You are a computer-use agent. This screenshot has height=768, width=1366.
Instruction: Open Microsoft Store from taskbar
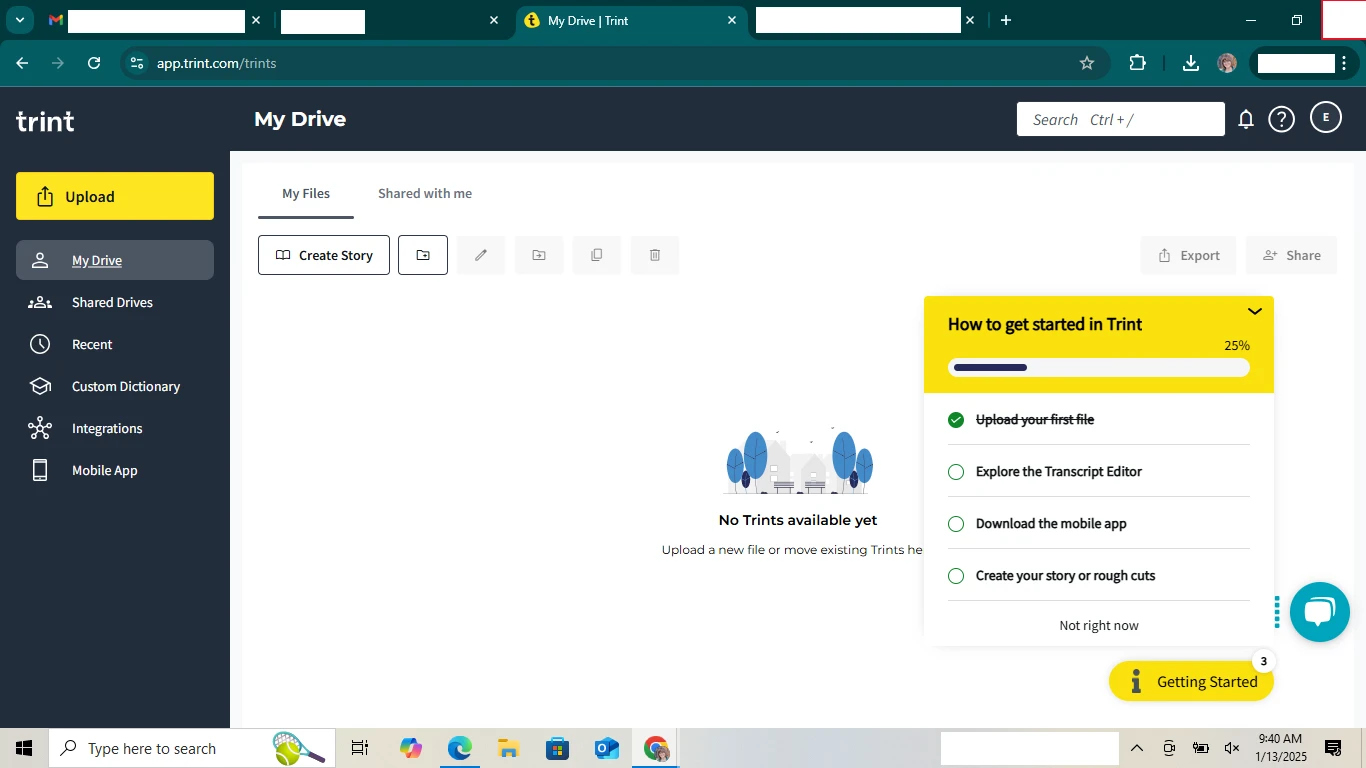(557, 748)
